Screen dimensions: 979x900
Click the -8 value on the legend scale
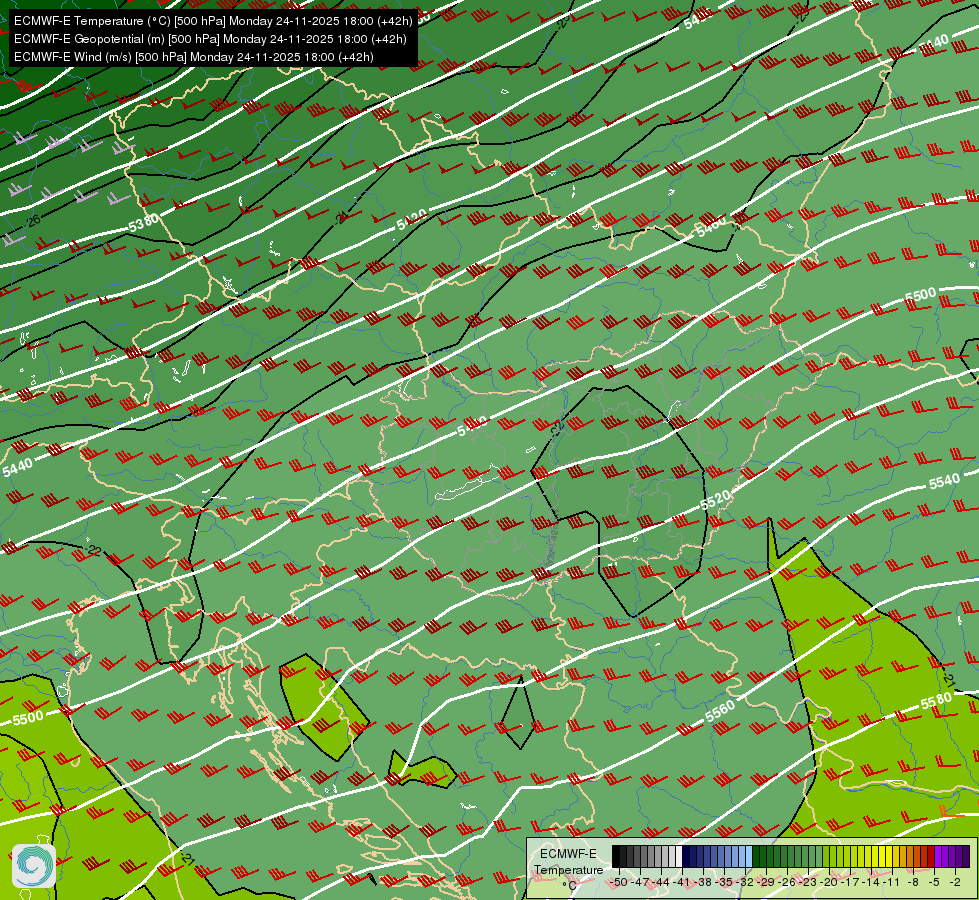tap(913, 882)
